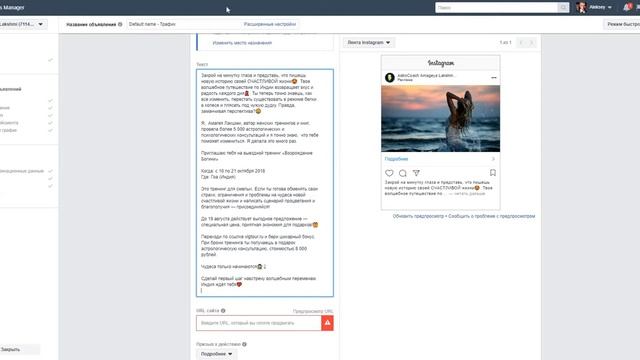The image size is (640, 360).
Task: Click the top search input box
Action: (x=496, y=7)
